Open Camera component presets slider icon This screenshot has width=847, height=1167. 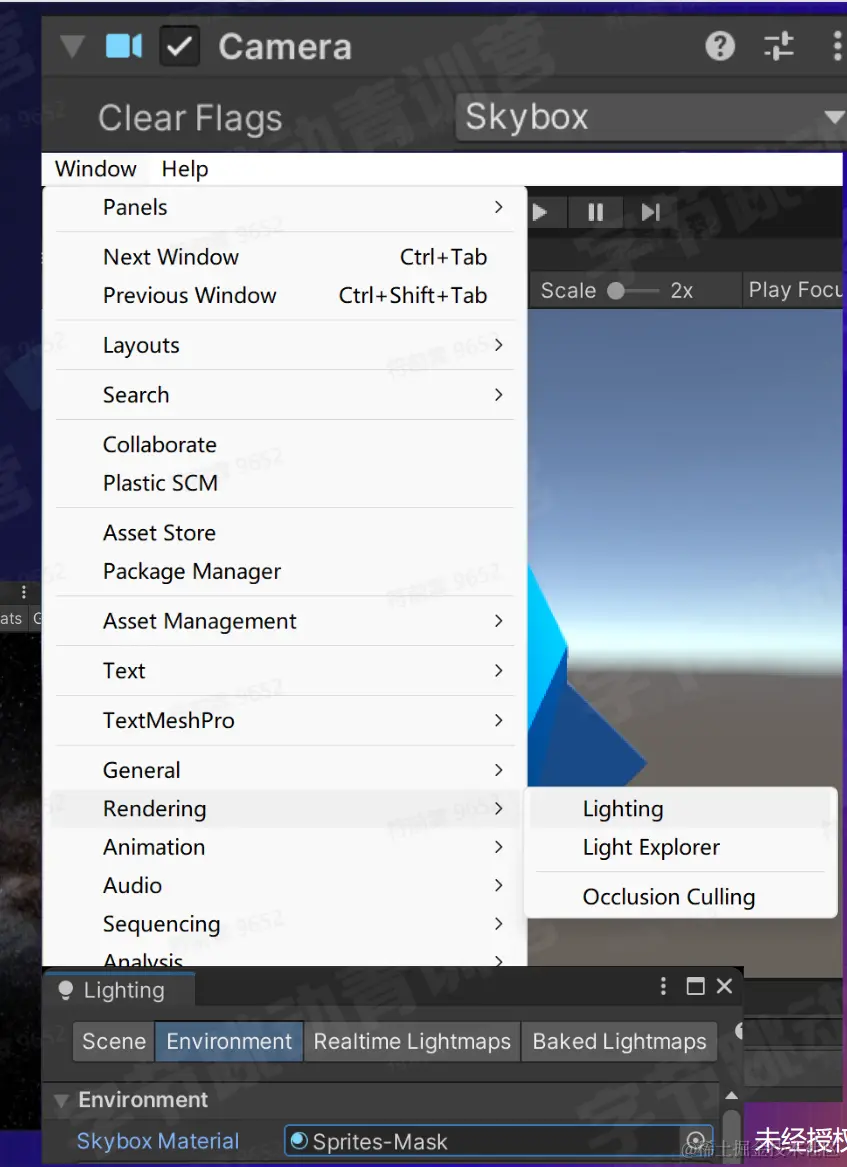(779, 46)
